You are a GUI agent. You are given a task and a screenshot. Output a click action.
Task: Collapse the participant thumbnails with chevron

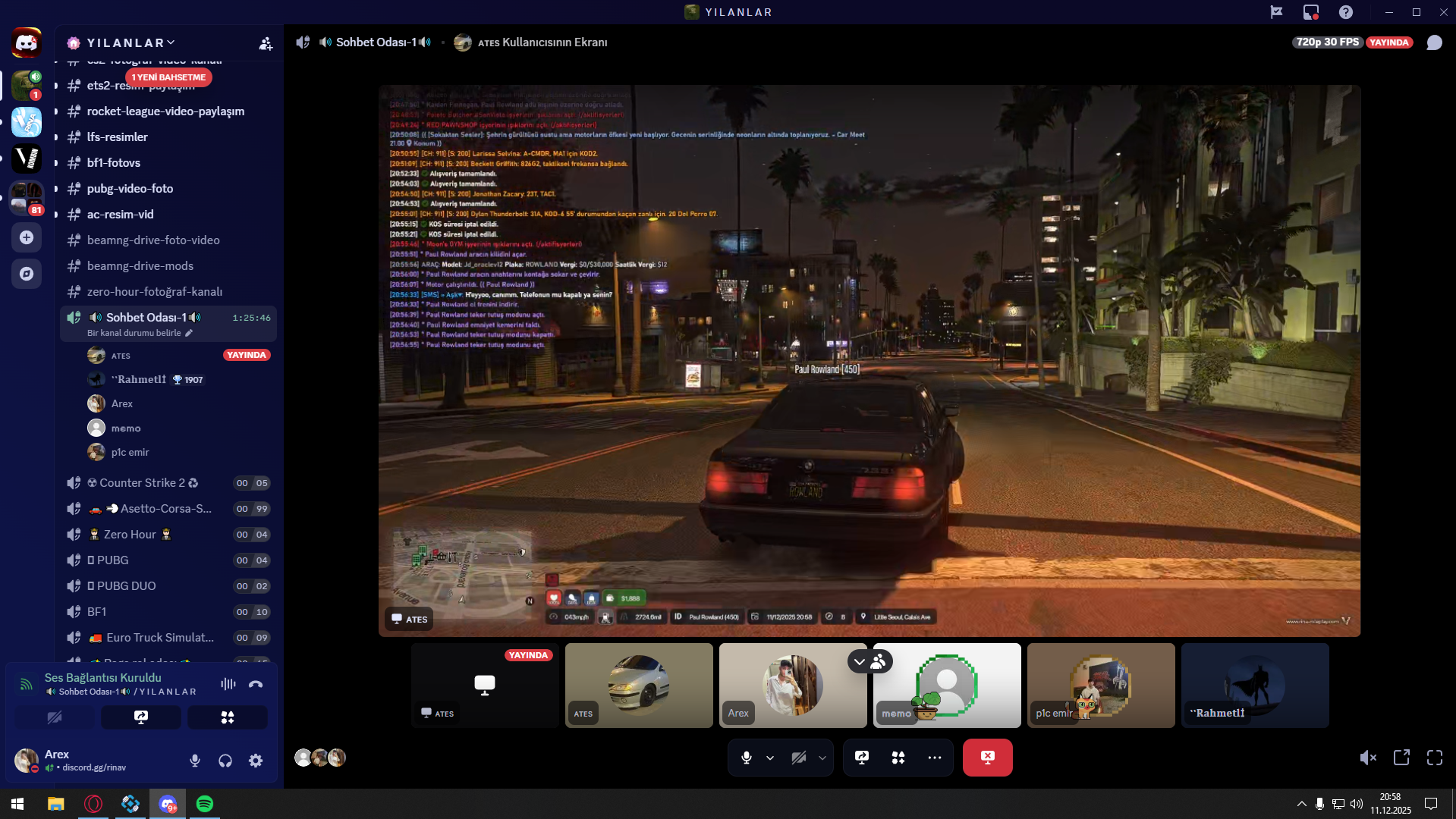click(x=859, y=661)
